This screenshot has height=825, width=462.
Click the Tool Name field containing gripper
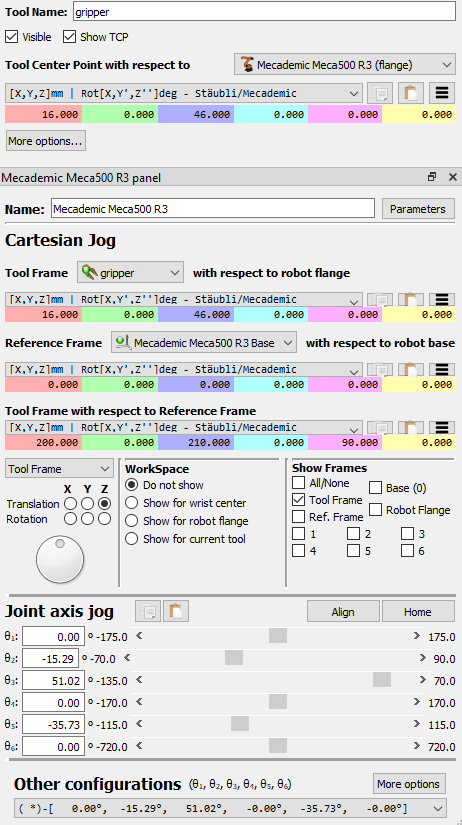(263, 11)
